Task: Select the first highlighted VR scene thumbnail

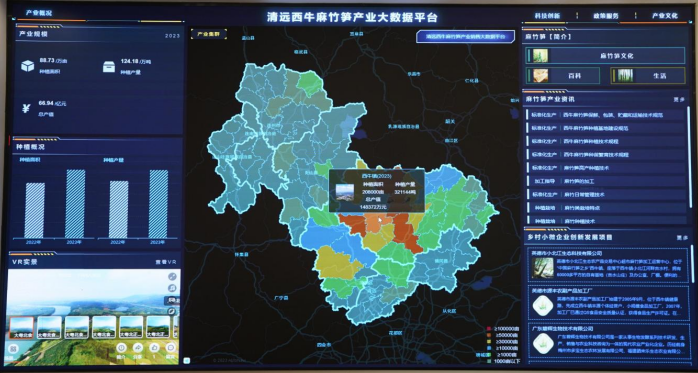Action: click(22, 328)
